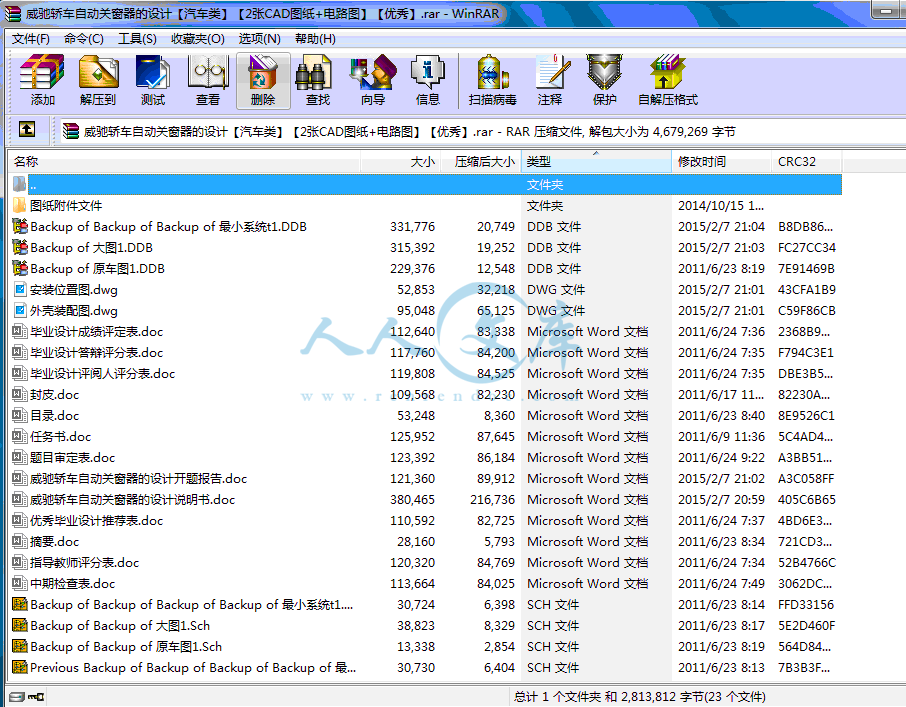The width and height of the screenshot is (906, 707).
Task: Select icon of 摘要.doc file
Action: pos(20,541)
